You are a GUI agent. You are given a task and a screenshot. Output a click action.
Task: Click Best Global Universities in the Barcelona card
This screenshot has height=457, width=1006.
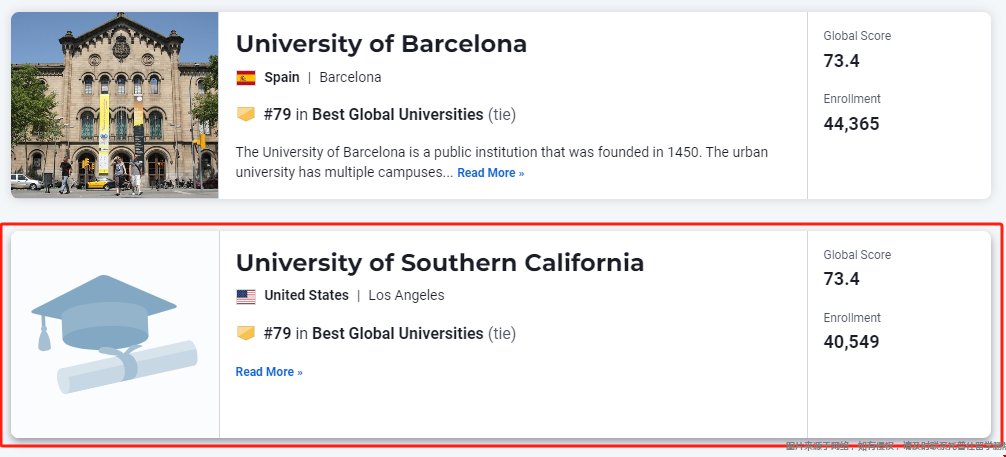(x=398, y=114)
